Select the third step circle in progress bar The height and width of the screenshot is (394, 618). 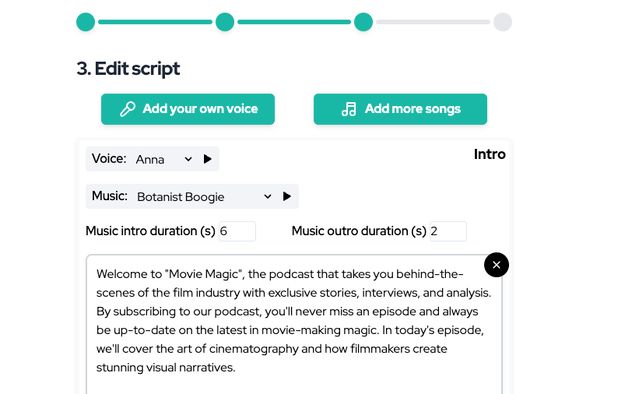(x=363, y=22)
